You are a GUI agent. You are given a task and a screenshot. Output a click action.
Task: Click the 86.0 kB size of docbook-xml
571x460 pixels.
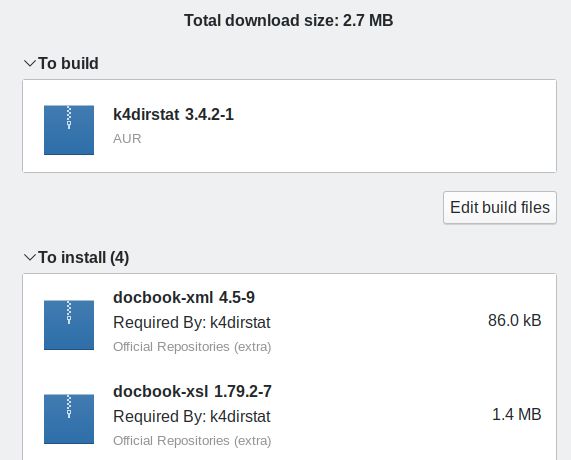pyautogui.click(x=515, y=321)
